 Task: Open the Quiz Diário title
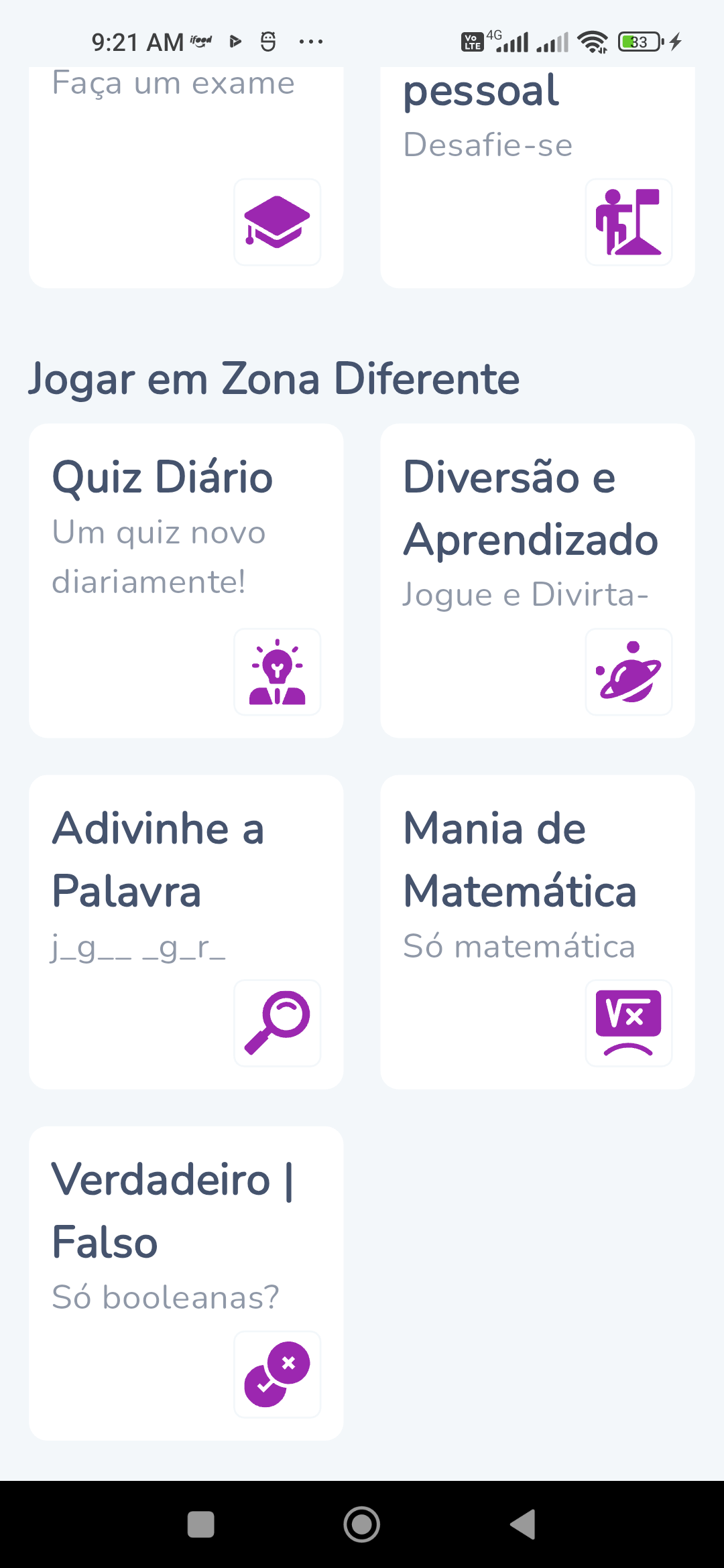(x=163, y=477)
